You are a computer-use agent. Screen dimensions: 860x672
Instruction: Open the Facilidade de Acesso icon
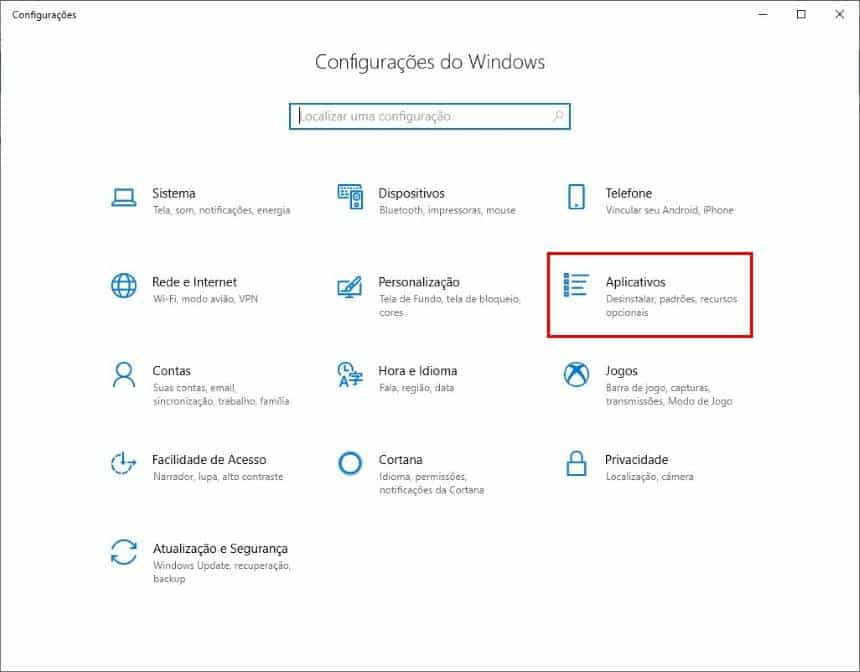(123, 464)
